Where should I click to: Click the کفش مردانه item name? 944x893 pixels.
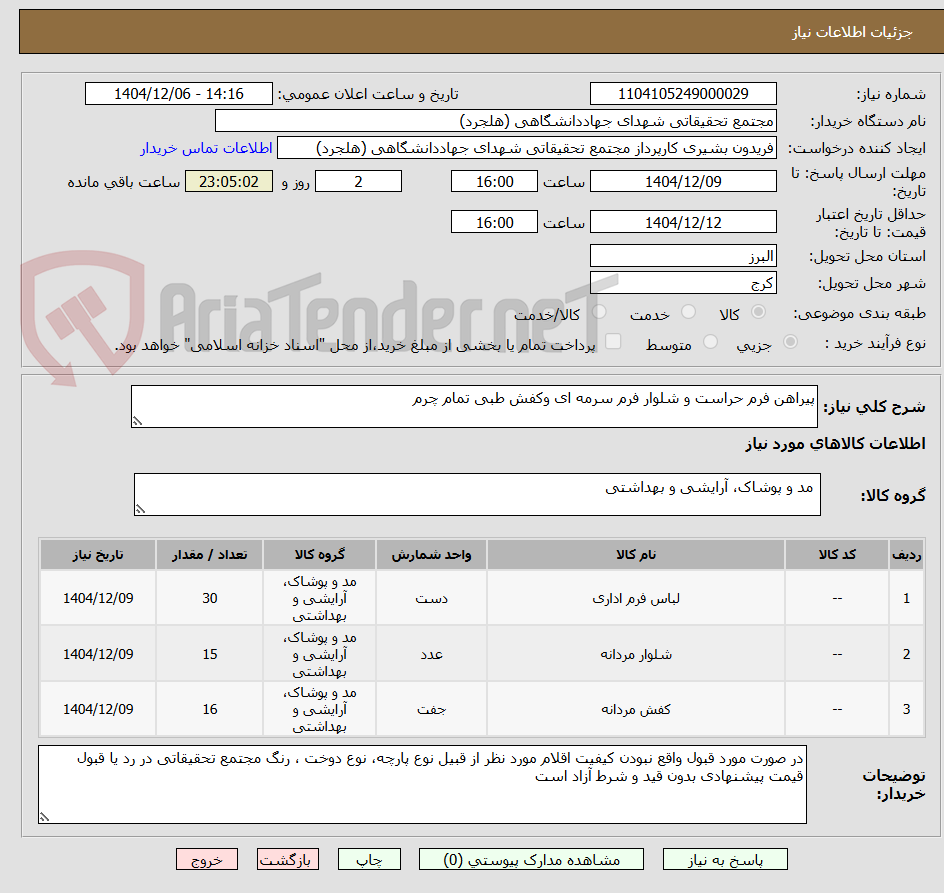tap(636, 709)
